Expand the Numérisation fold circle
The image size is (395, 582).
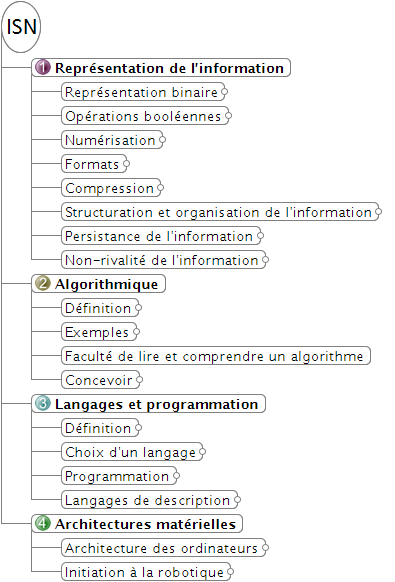162,140
